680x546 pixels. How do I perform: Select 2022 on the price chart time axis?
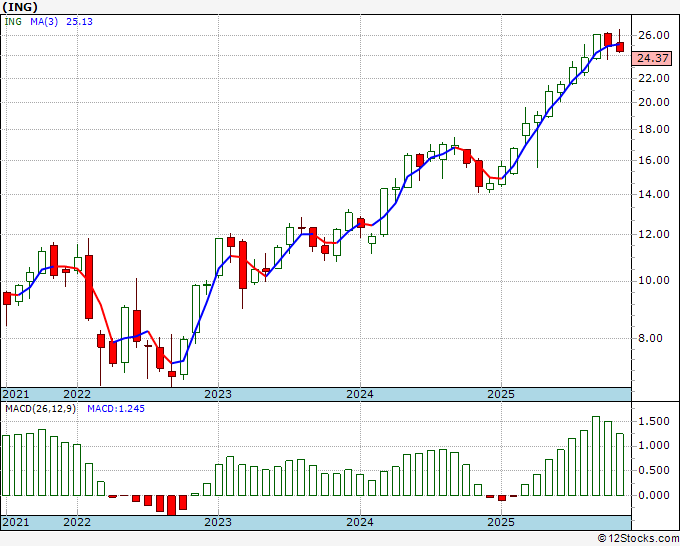(77, 394)
